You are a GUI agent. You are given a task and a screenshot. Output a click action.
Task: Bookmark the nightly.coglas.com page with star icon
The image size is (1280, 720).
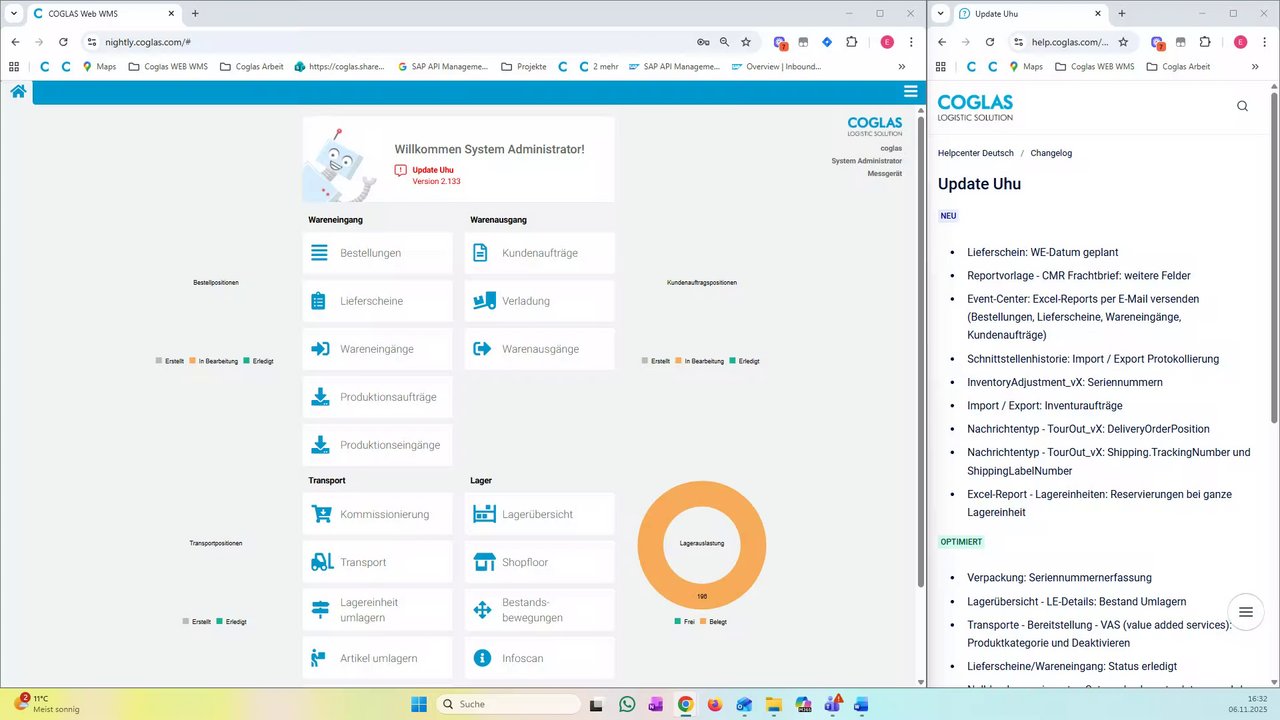[746, 42]
